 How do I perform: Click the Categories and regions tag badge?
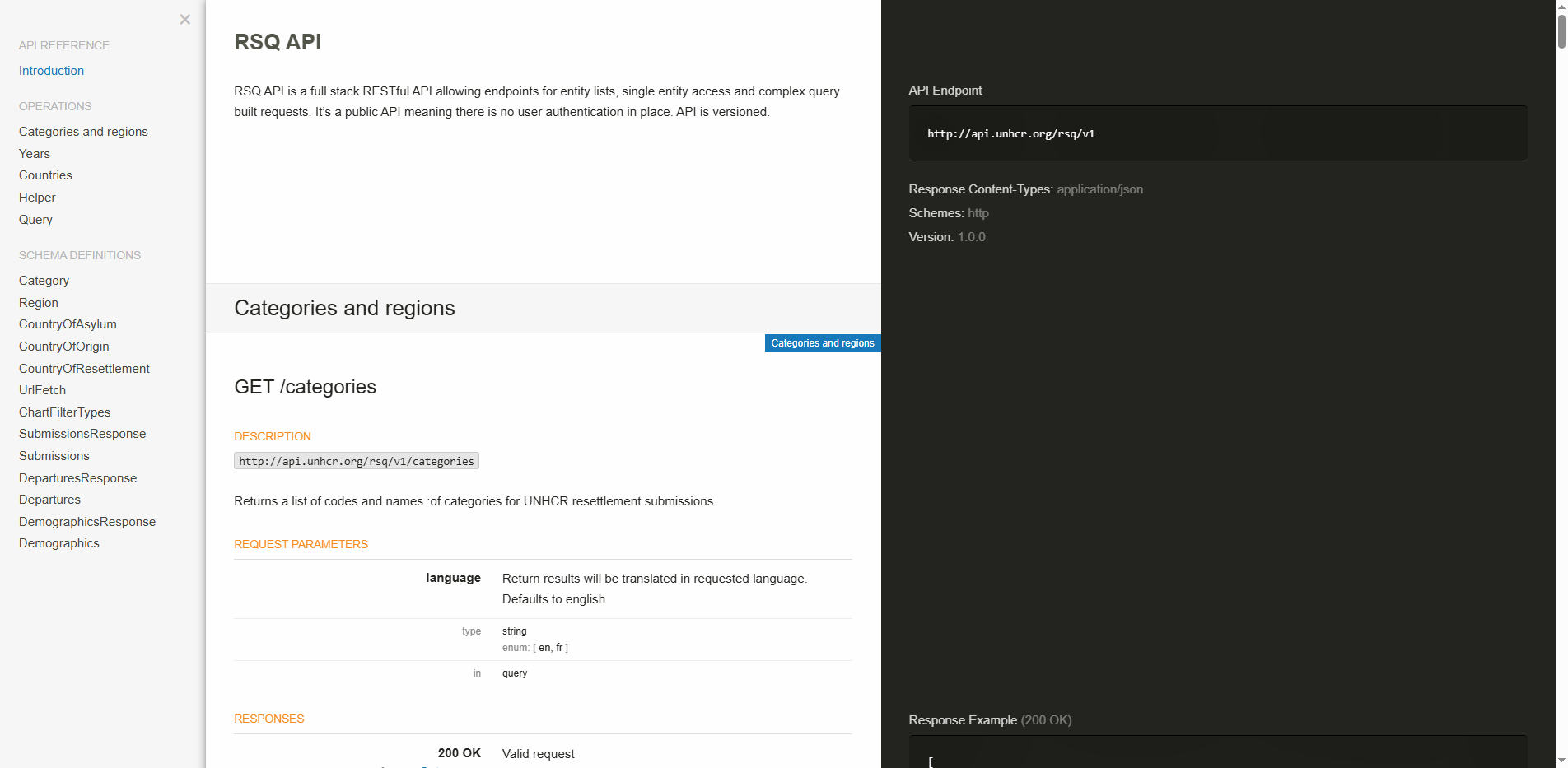click(x=822, y=343)
